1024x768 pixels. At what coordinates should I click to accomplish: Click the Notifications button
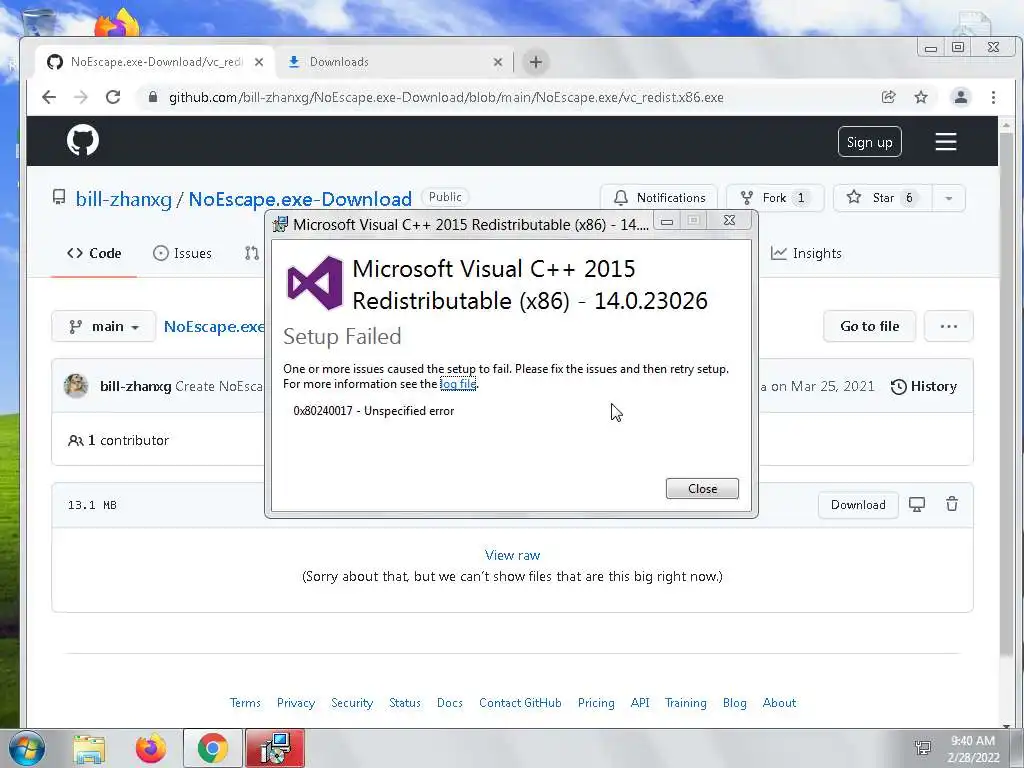click(x=659, y=198)
